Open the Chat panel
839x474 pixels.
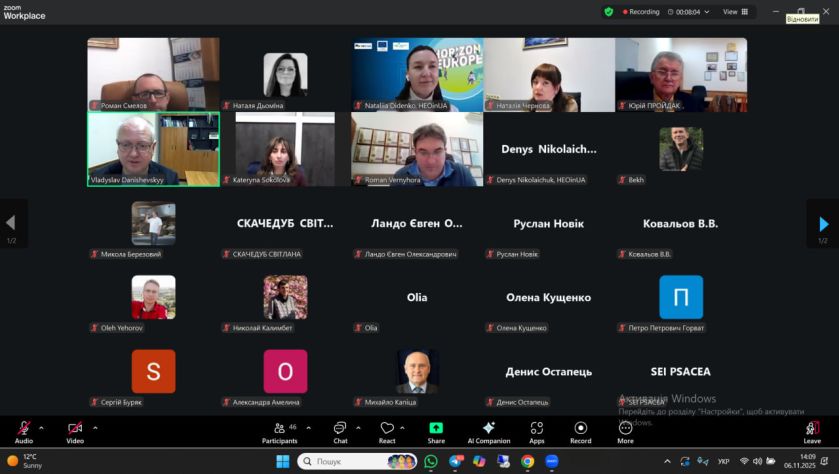click(x=340, y=432)
